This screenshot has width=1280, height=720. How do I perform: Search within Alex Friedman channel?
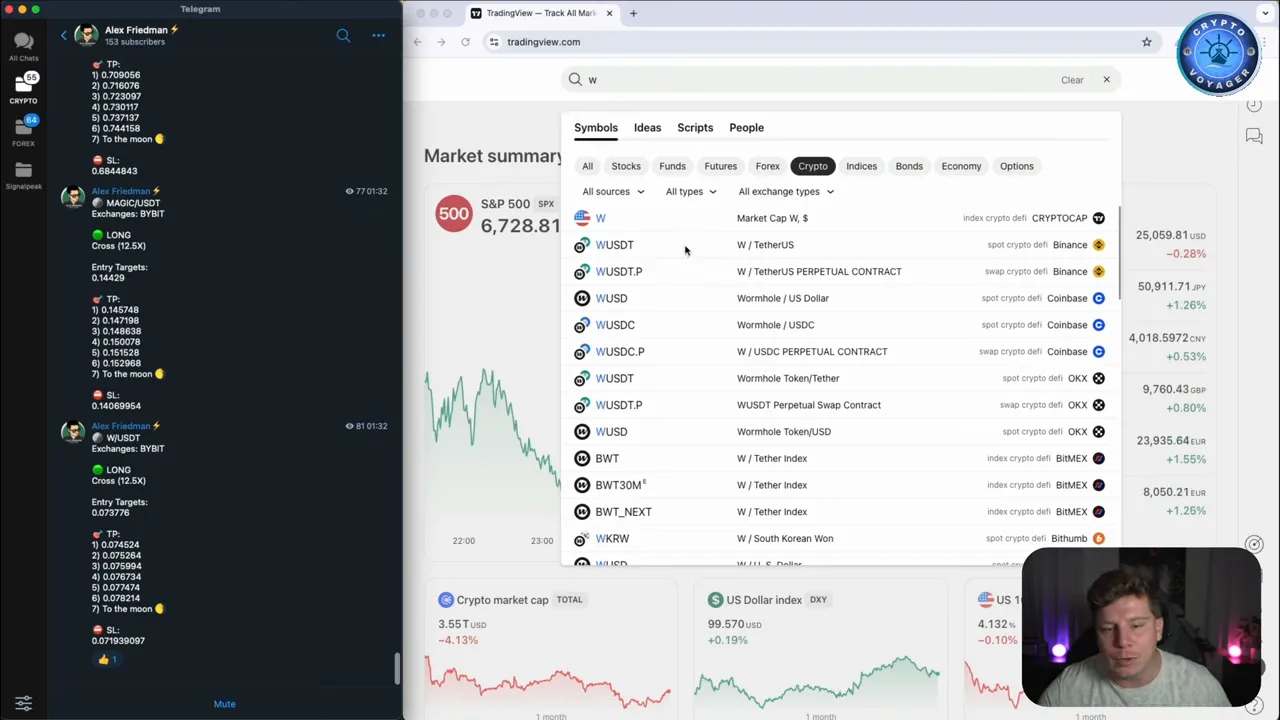pyautogui.click(x=343, y=36)
